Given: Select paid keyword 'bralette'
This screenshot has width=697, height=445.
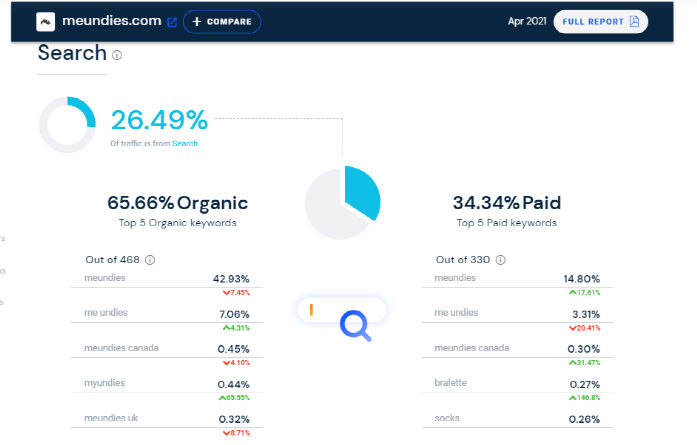Looking at the screenshot, I should (450, 383).
